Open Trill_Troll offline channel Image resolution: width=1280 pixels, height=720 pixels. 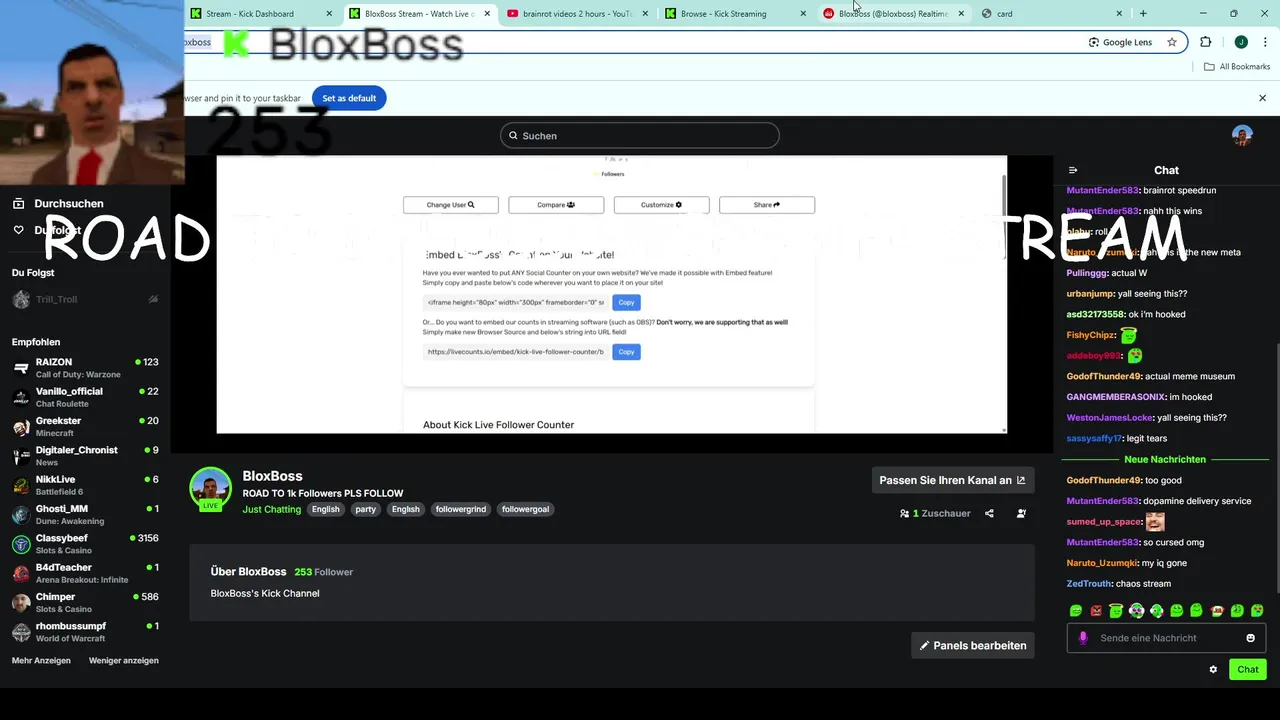pyautogui.click(x=85, y=299)
